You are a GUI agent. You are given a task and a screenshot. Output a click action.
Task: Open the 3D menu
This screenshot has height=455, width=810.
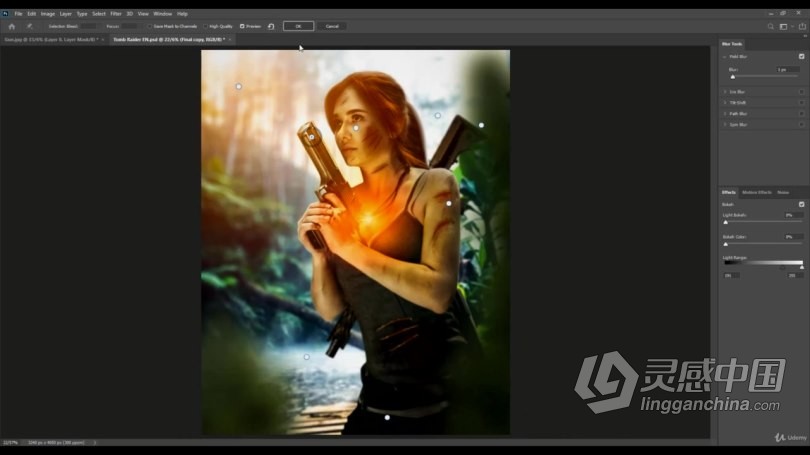pos(130,14)
